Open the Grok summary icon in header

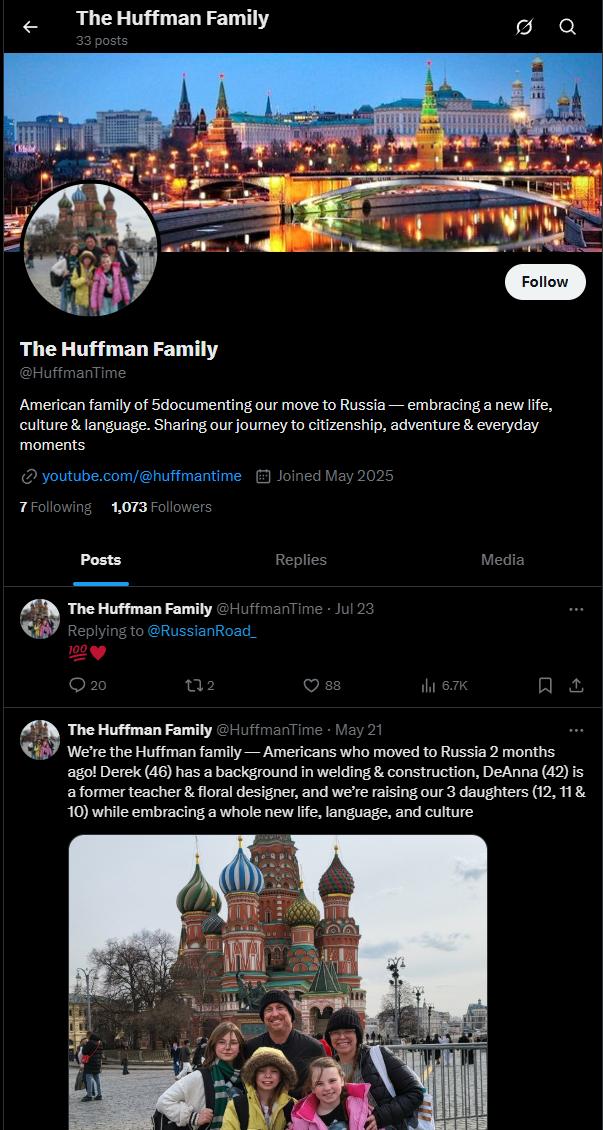pyautogui.click(x=524, y=27)
